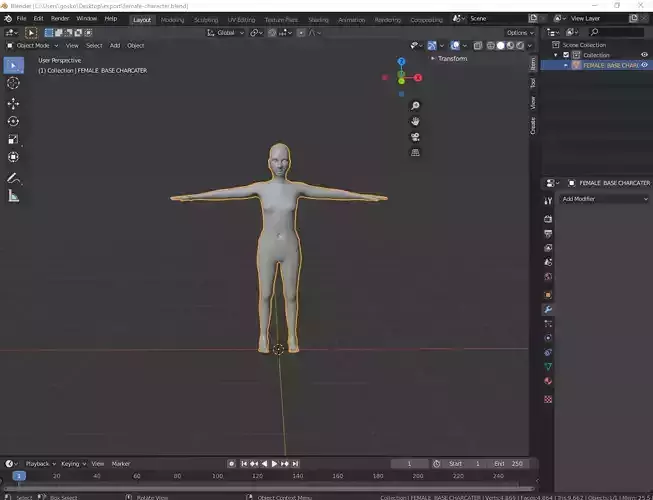Select the Measure ruler tool
The width and height of the screenshot is (653, 500).
click(13, 196)
